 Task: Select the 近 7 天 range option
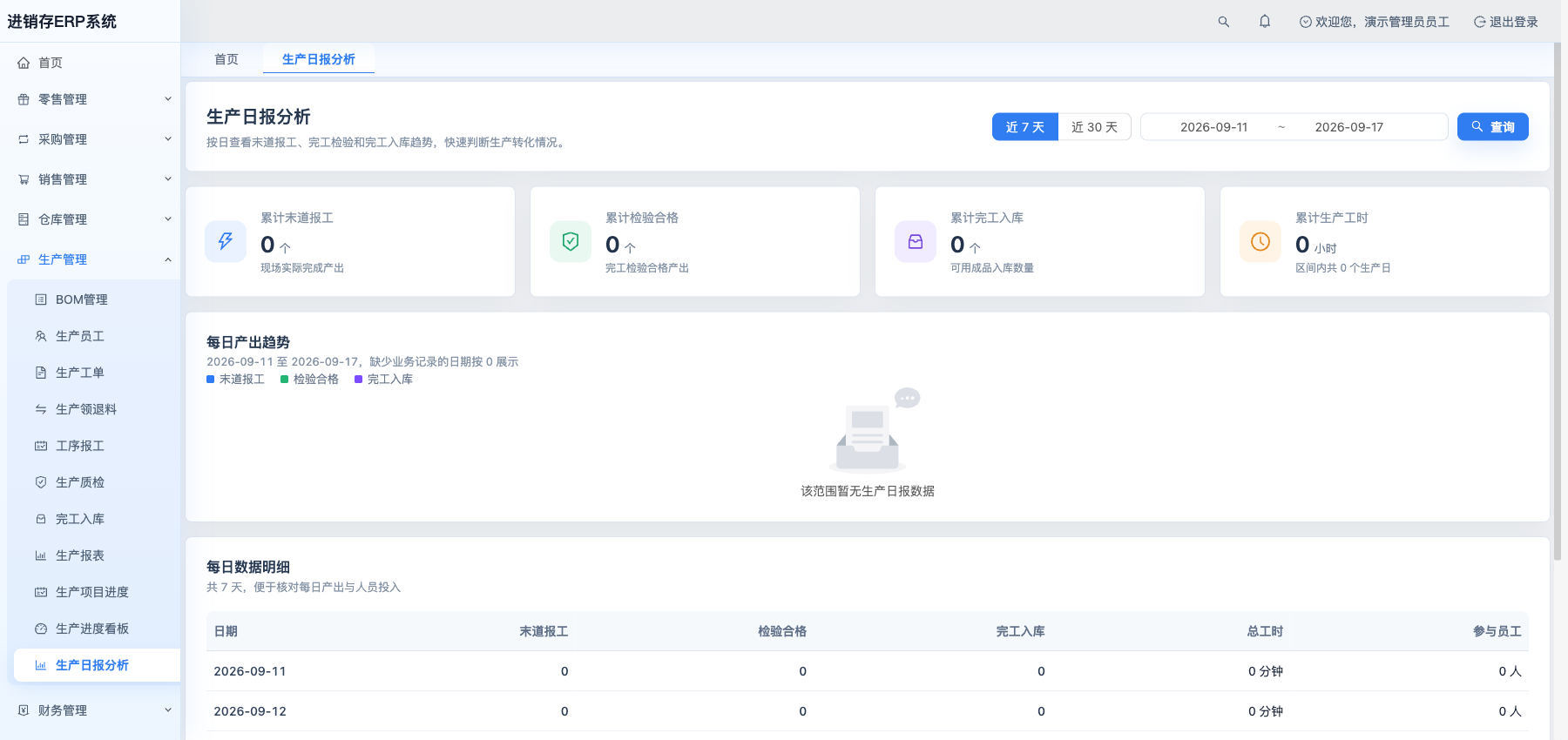1025,127
